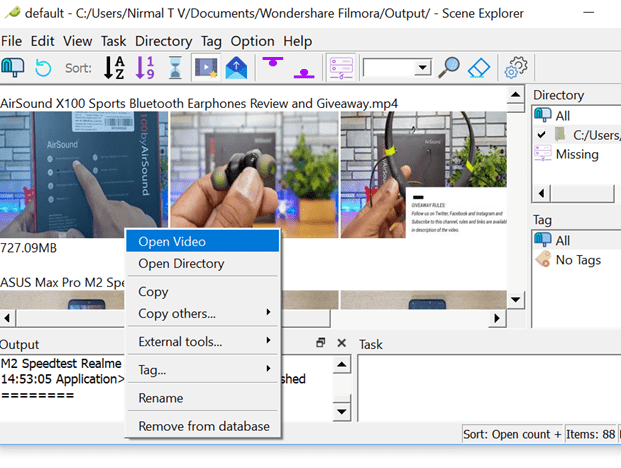
Task: Choose Remove from database
Action: pos(202,426)
